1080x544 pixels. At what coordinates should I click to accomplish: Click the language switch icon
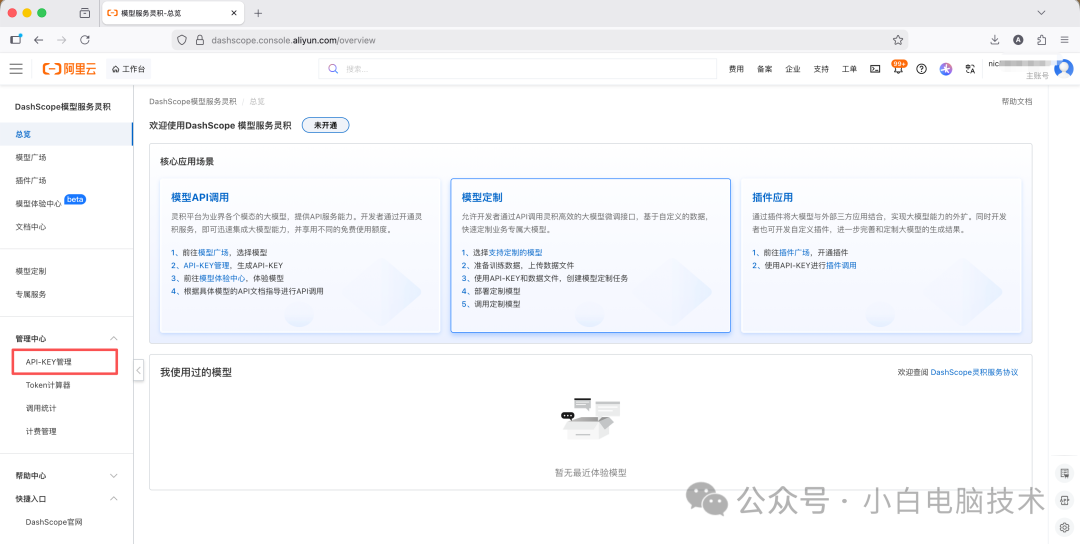click(x=970, y=69)
